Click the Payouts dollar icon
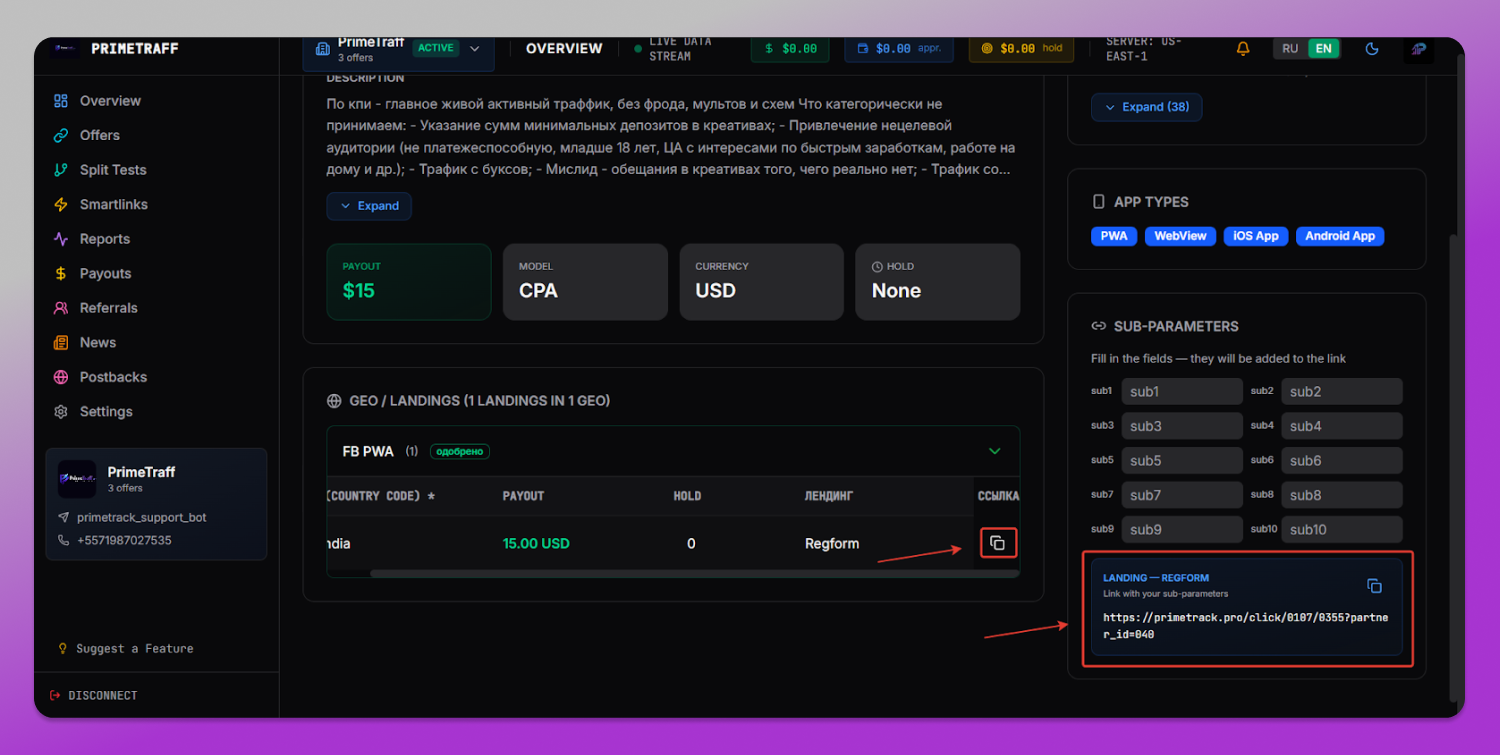 [x=61, y=273]
